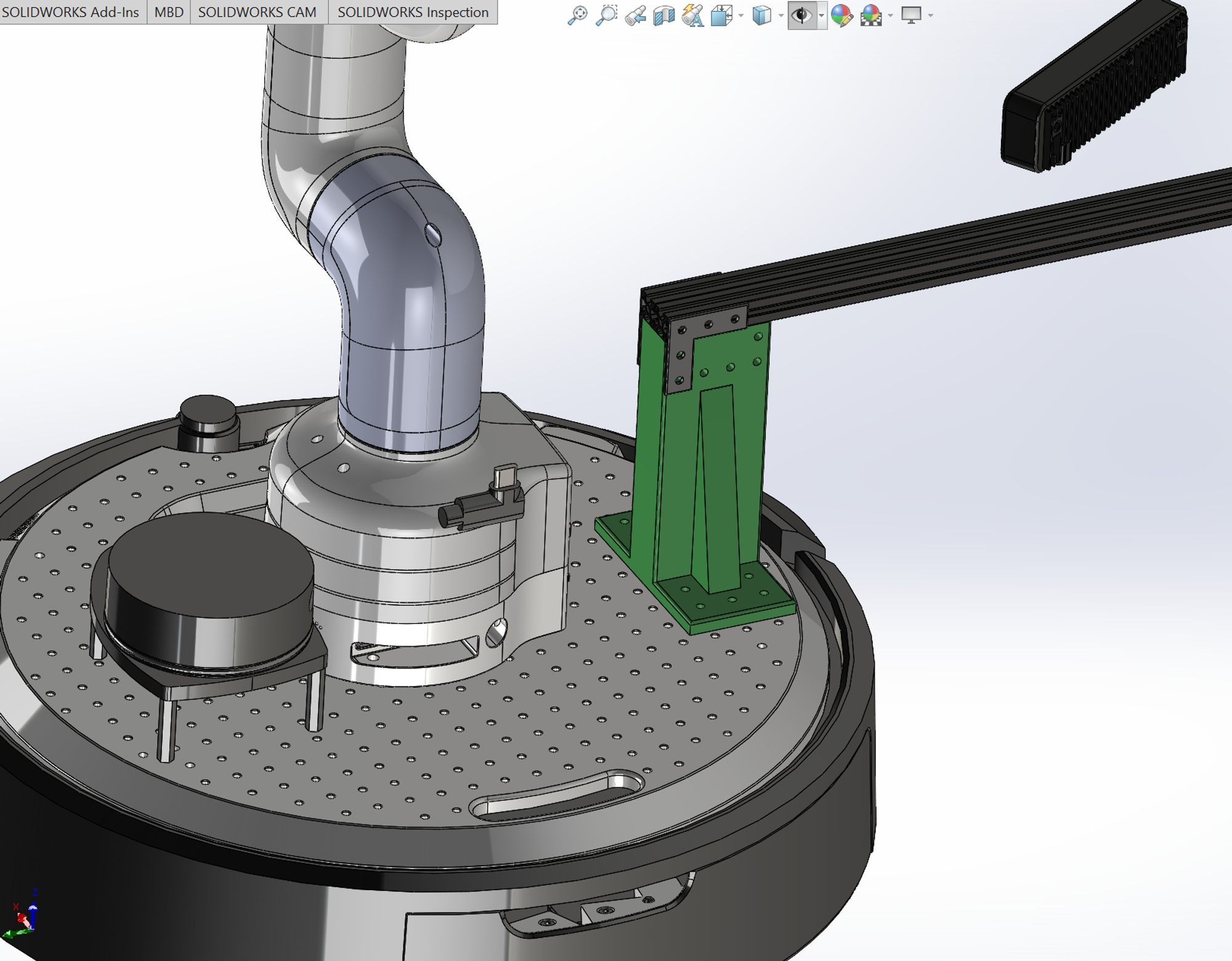Select the black connector on arm base
The image size is (1232, 961).
[482, 506]
